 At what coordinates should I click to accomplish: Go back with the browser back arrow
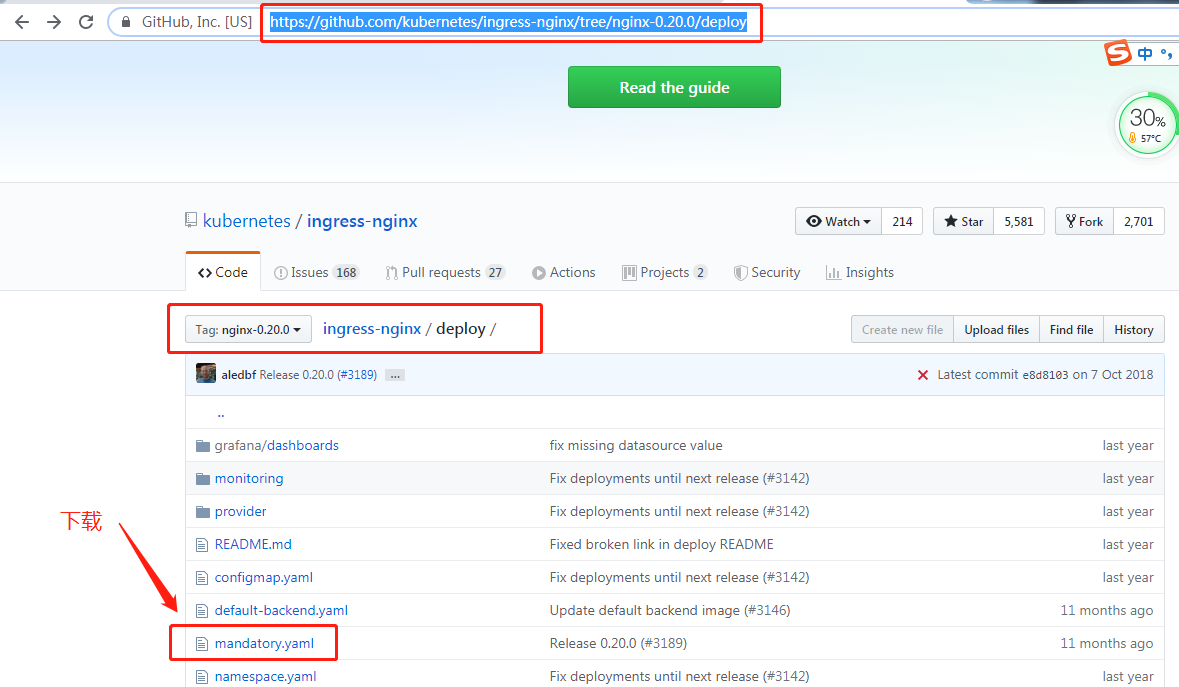22,22
